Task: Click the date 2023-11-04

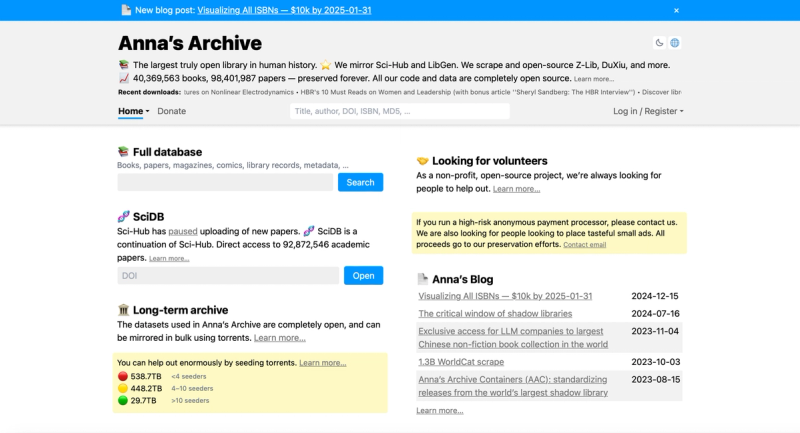Action: tap(655, 331)
